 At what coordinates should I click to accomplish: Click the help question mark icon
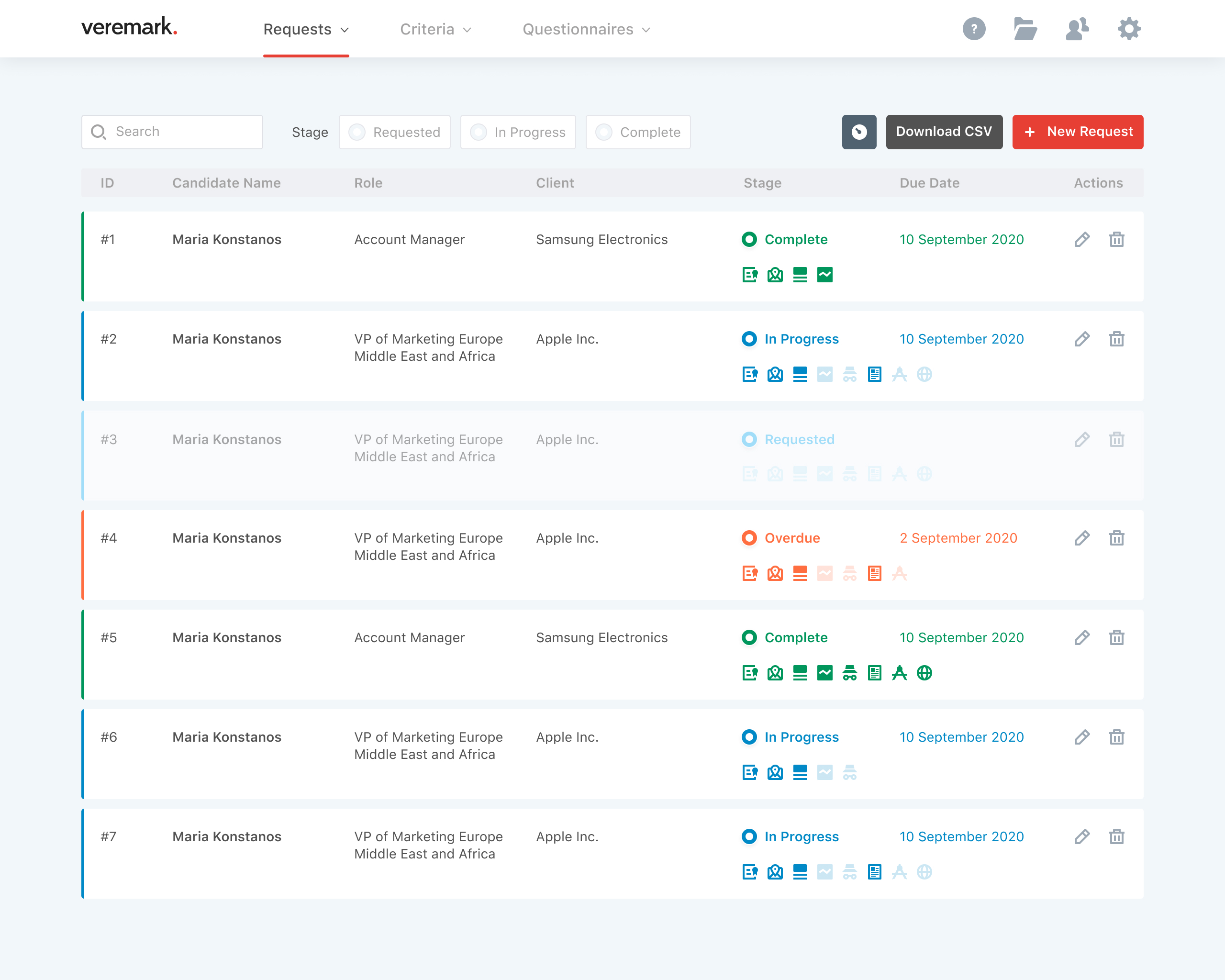(974, 28)
